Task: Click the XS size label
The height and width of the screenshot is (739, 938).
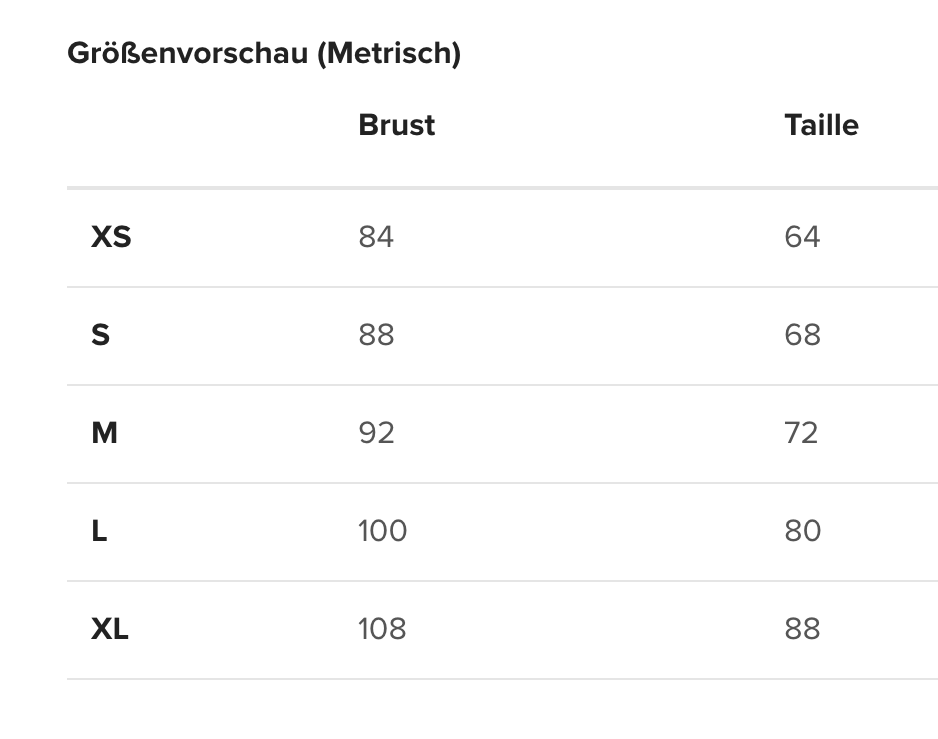Action: (111, 237)
